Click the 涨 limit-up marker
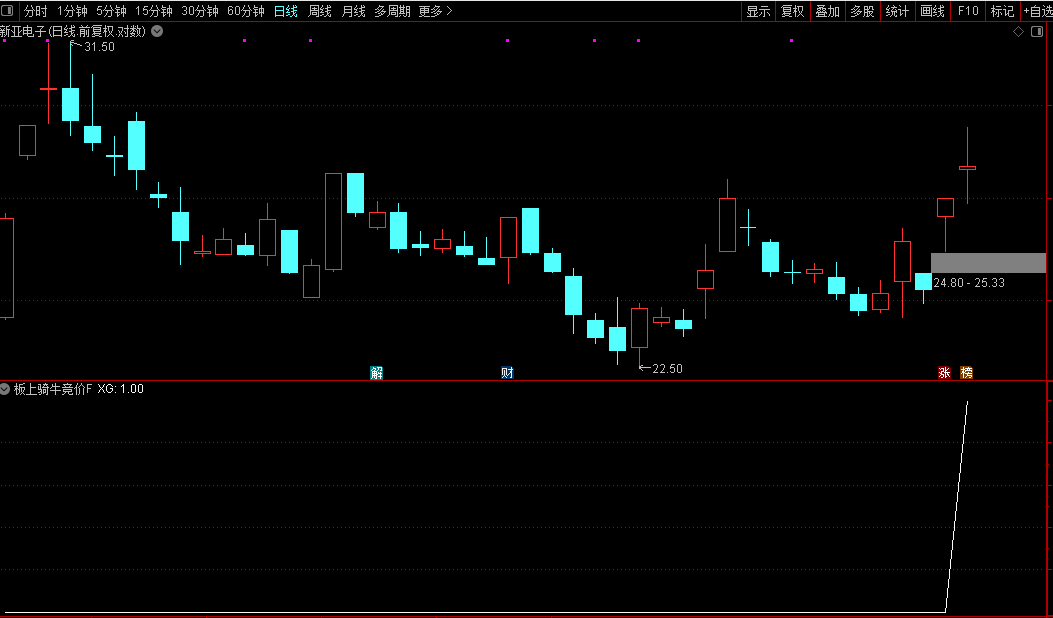Viewport: 1053px width, 618px height. point(944,373)
